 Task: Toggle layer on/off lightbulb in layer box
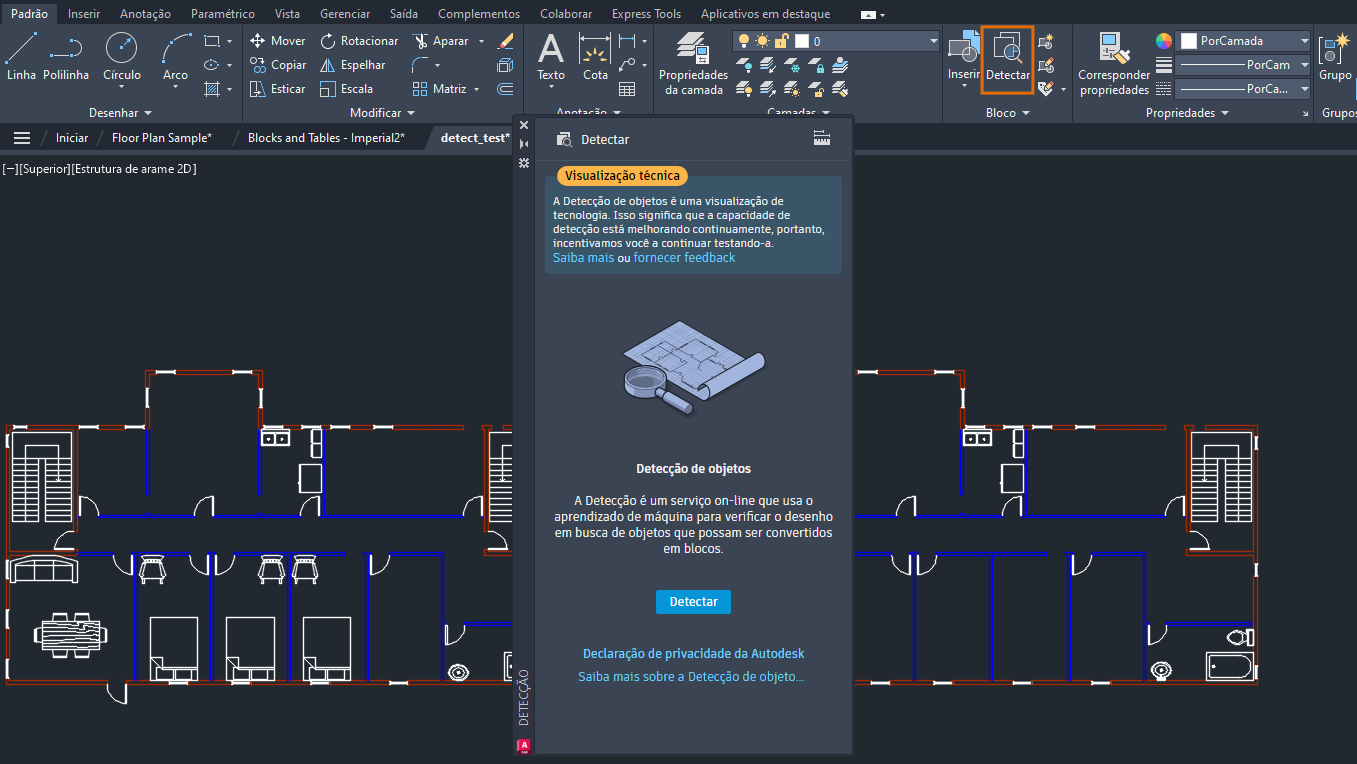click(x=743, y=41)
